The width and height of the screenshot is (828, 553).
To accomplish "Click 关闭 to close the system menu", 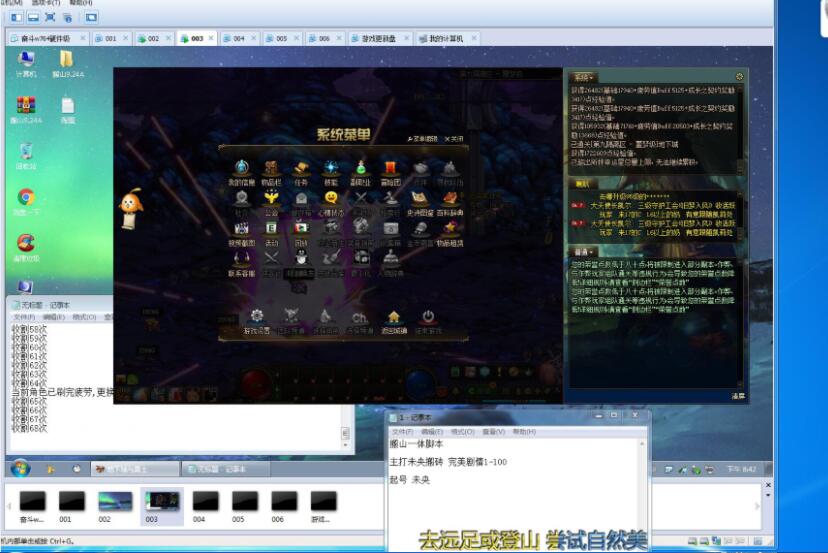I will (454, 139).
